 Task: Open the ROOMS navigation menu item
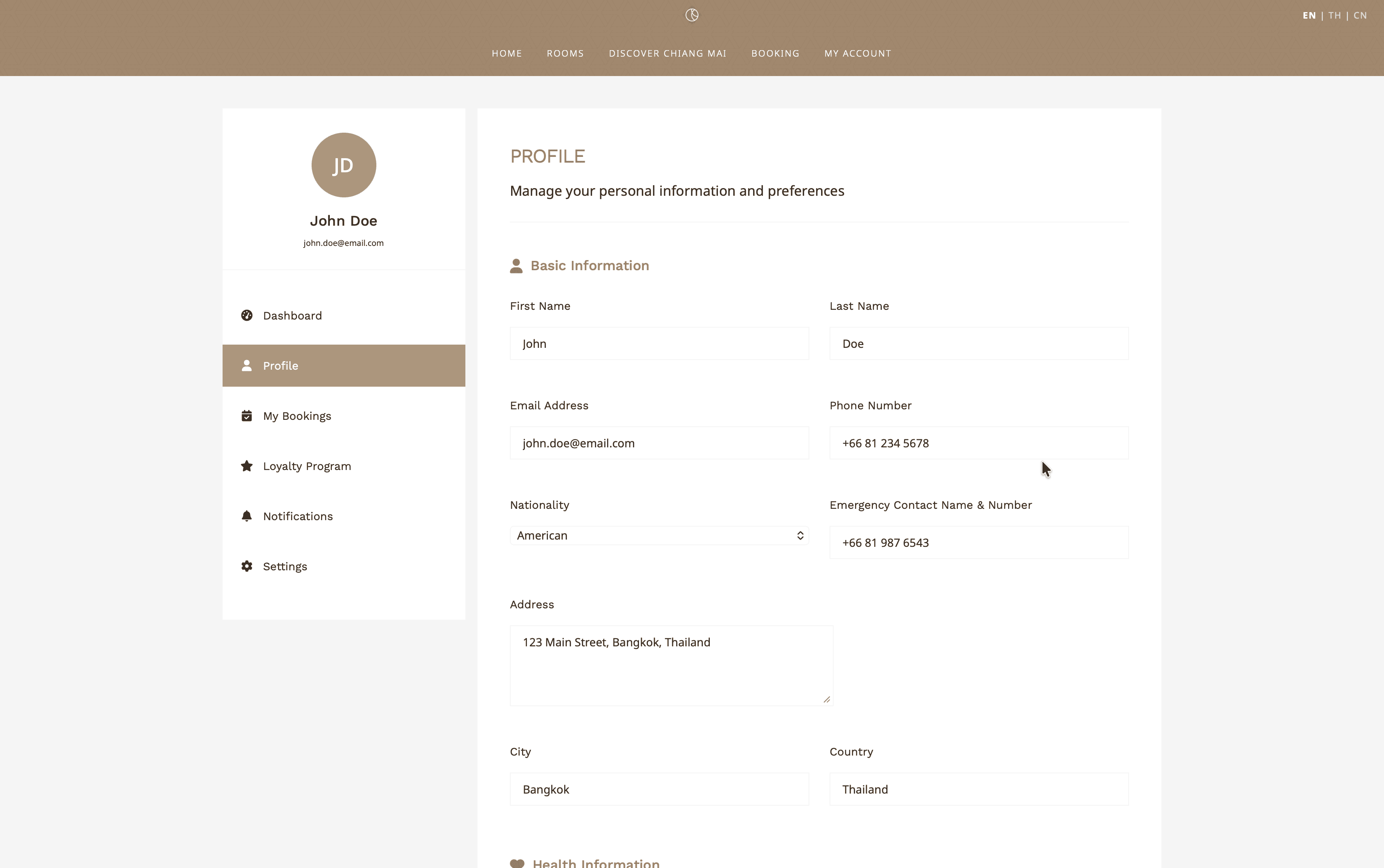coord(565,53)
